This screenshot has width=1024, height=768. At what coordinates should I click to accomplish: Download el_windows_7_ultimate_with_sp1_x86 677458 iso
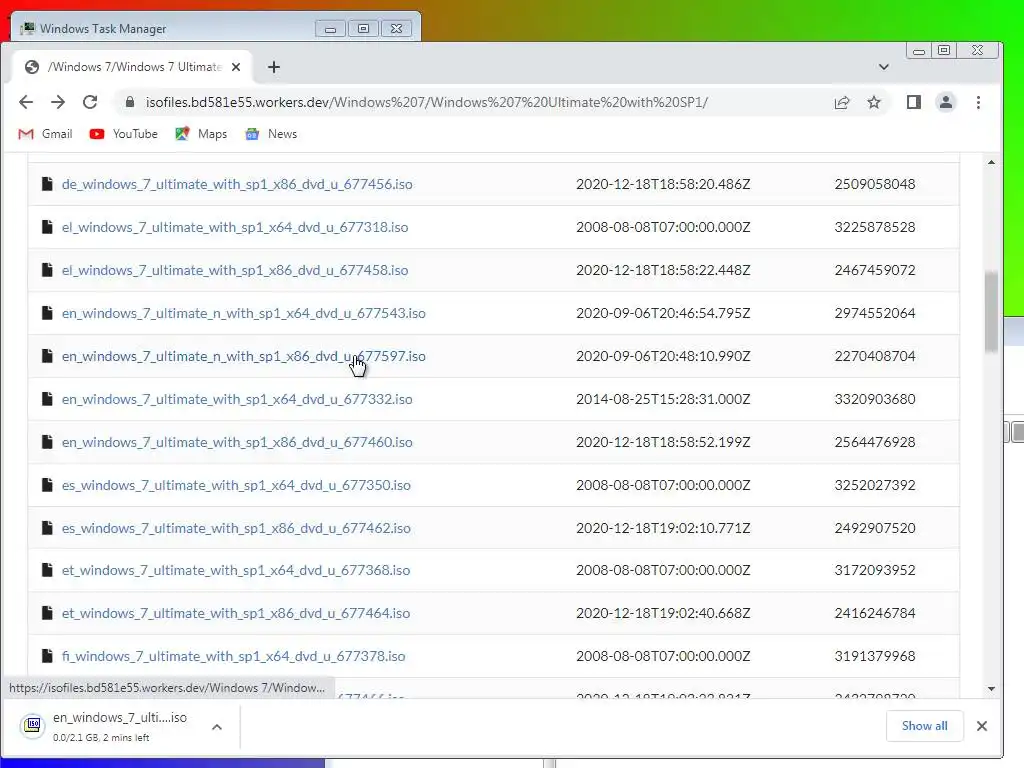(235, 270)
